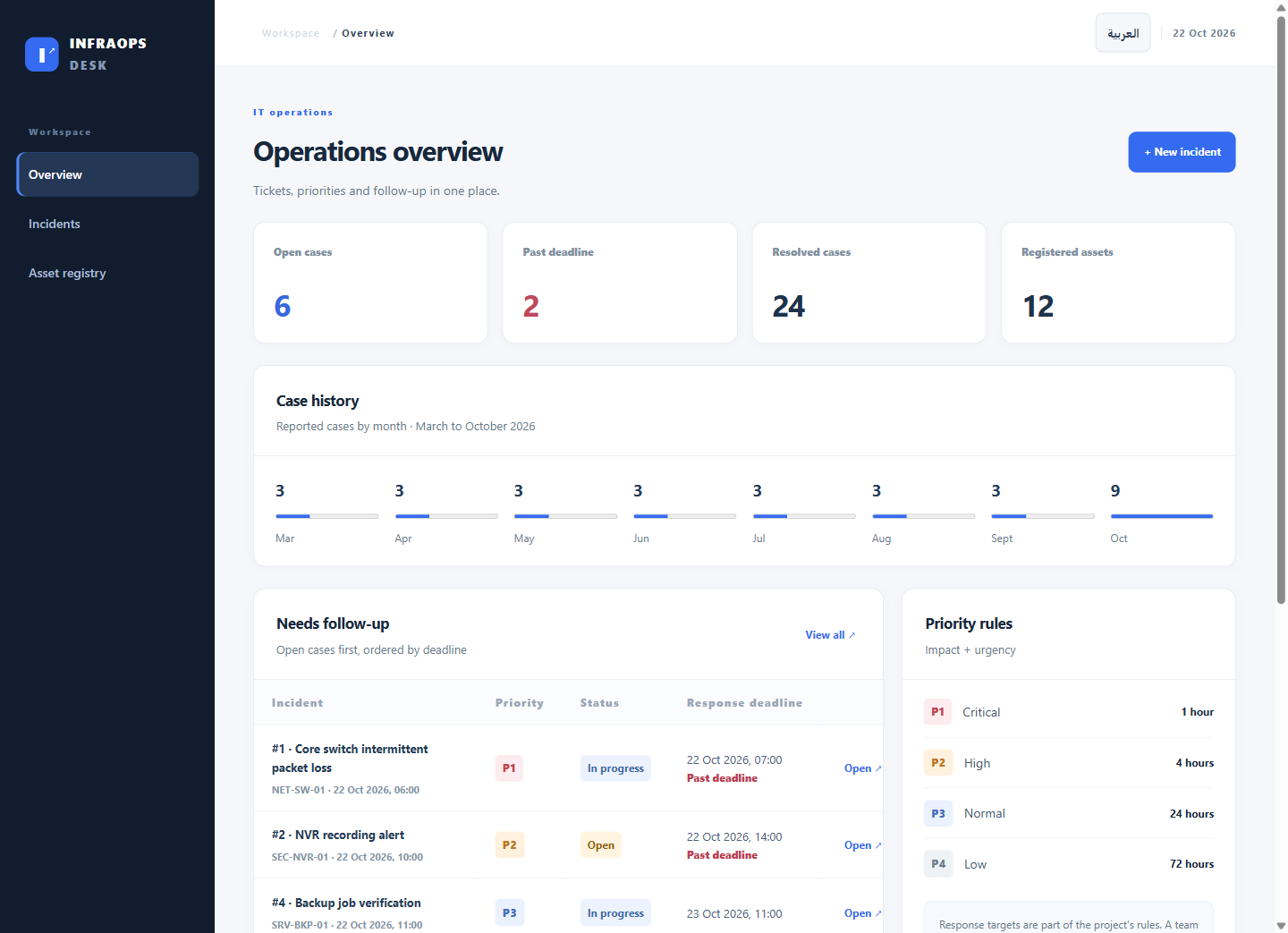Click the Case history heading

point(318,401)
